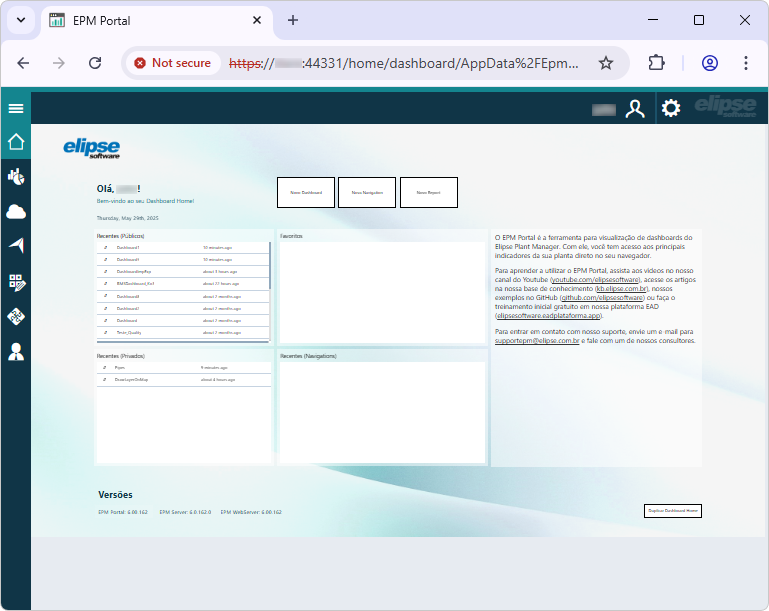This screenshot has width=769, height=611.
Task: Click the Recentes (Públicos) list scrollbar
Action: coord(270,265)
